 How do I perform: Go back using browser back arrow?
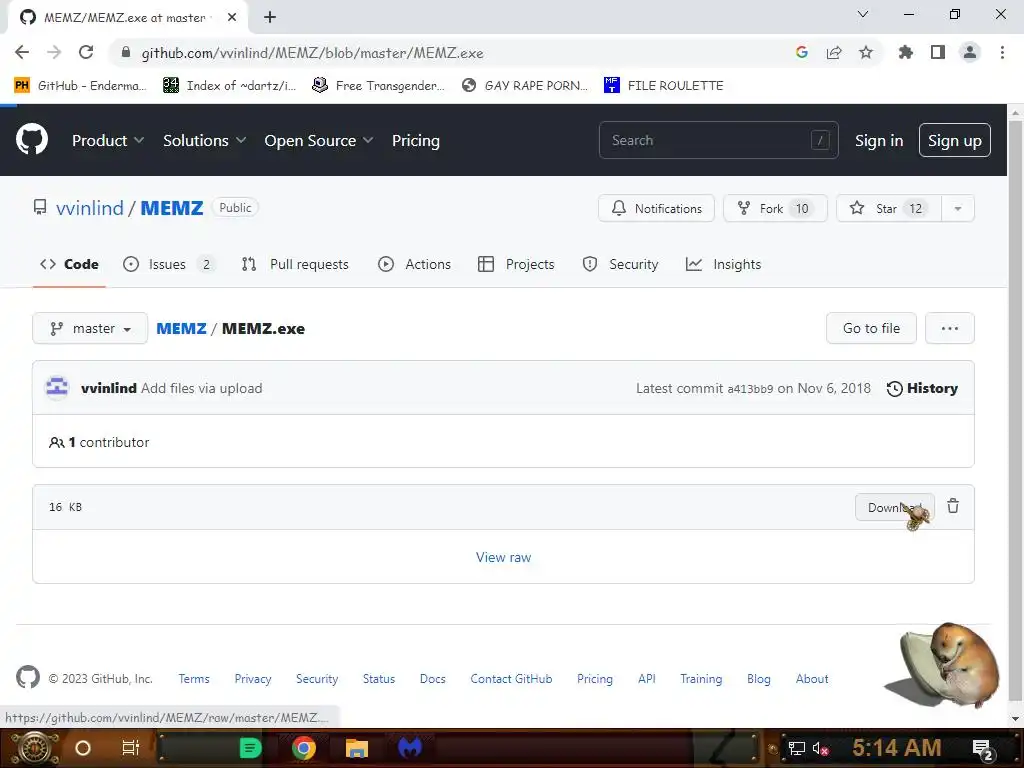pos(22,53)
